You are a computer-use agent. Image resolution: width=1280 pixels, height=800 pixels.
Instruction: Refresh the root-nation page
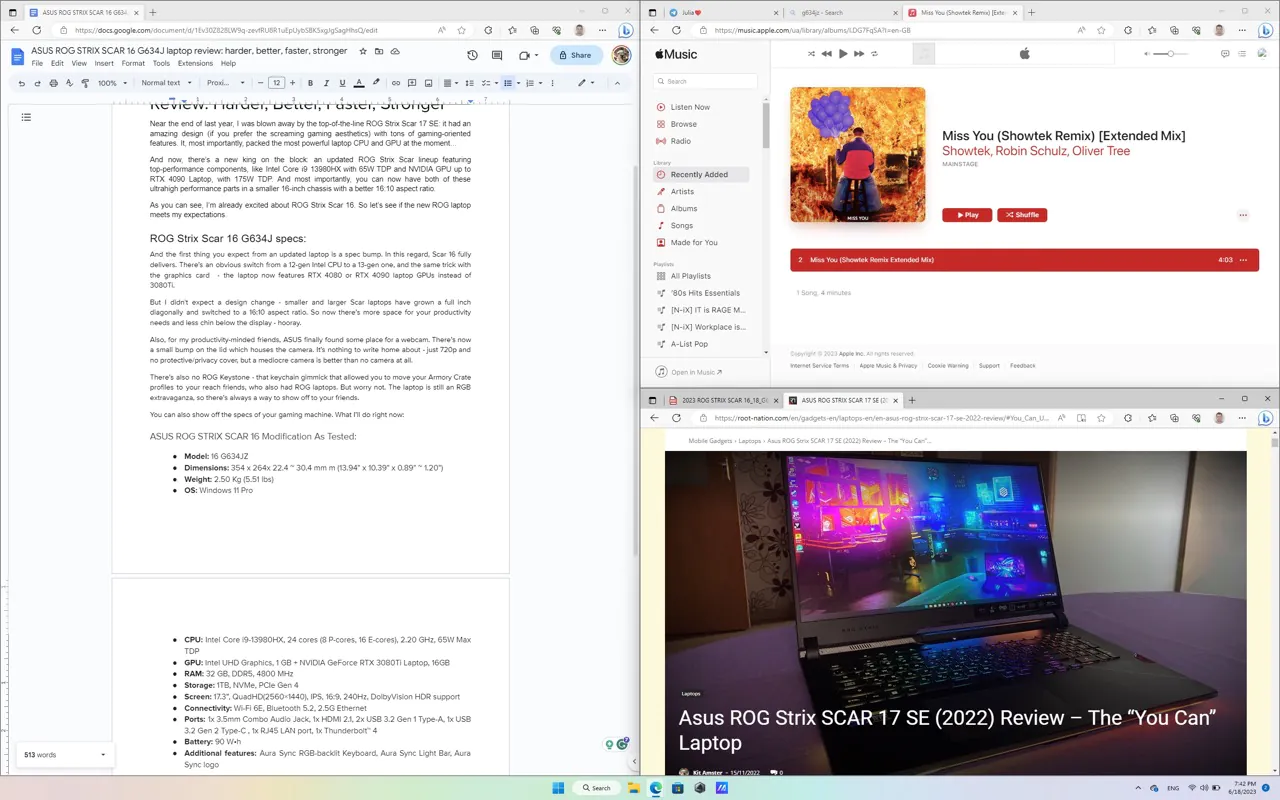676,418
